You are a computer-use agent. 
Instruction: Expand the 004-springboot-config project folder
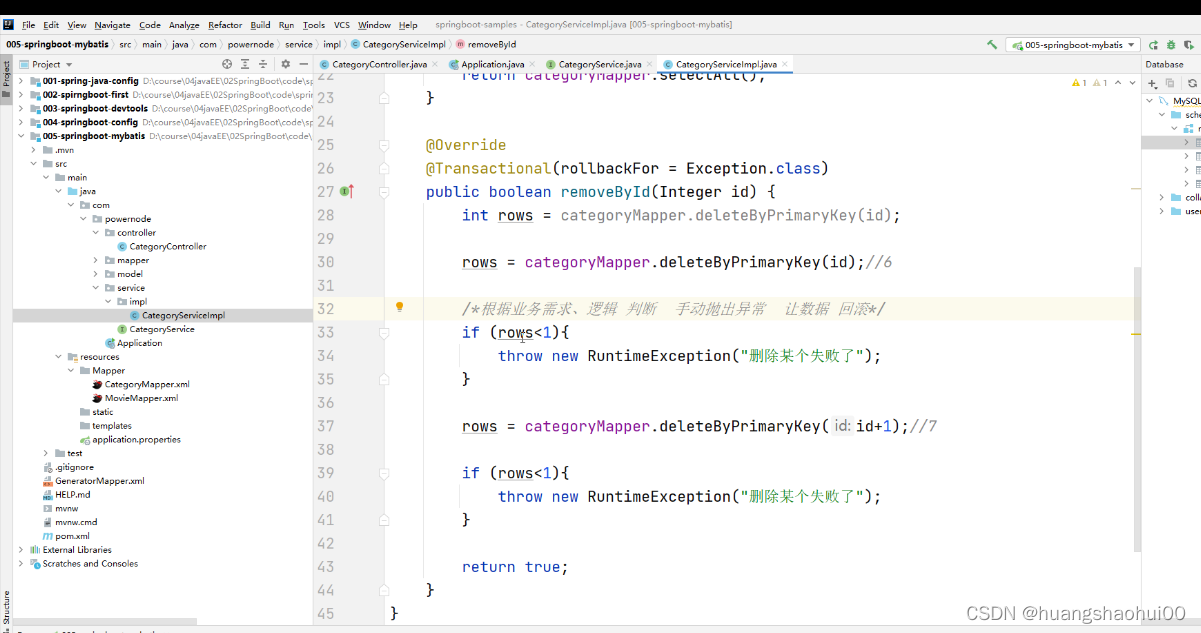coord(22,121)
